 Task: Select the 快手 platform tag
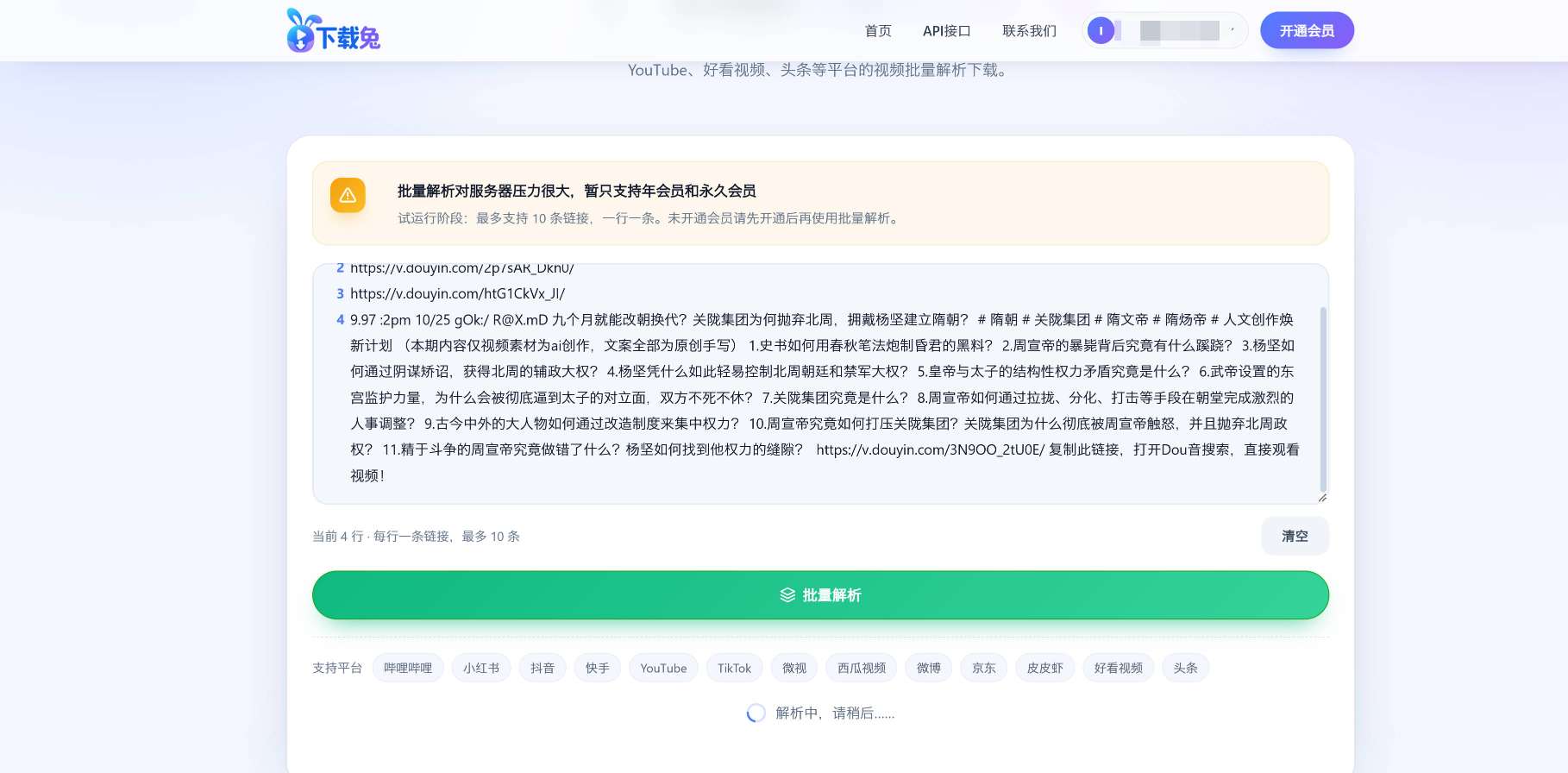(598, 668)
